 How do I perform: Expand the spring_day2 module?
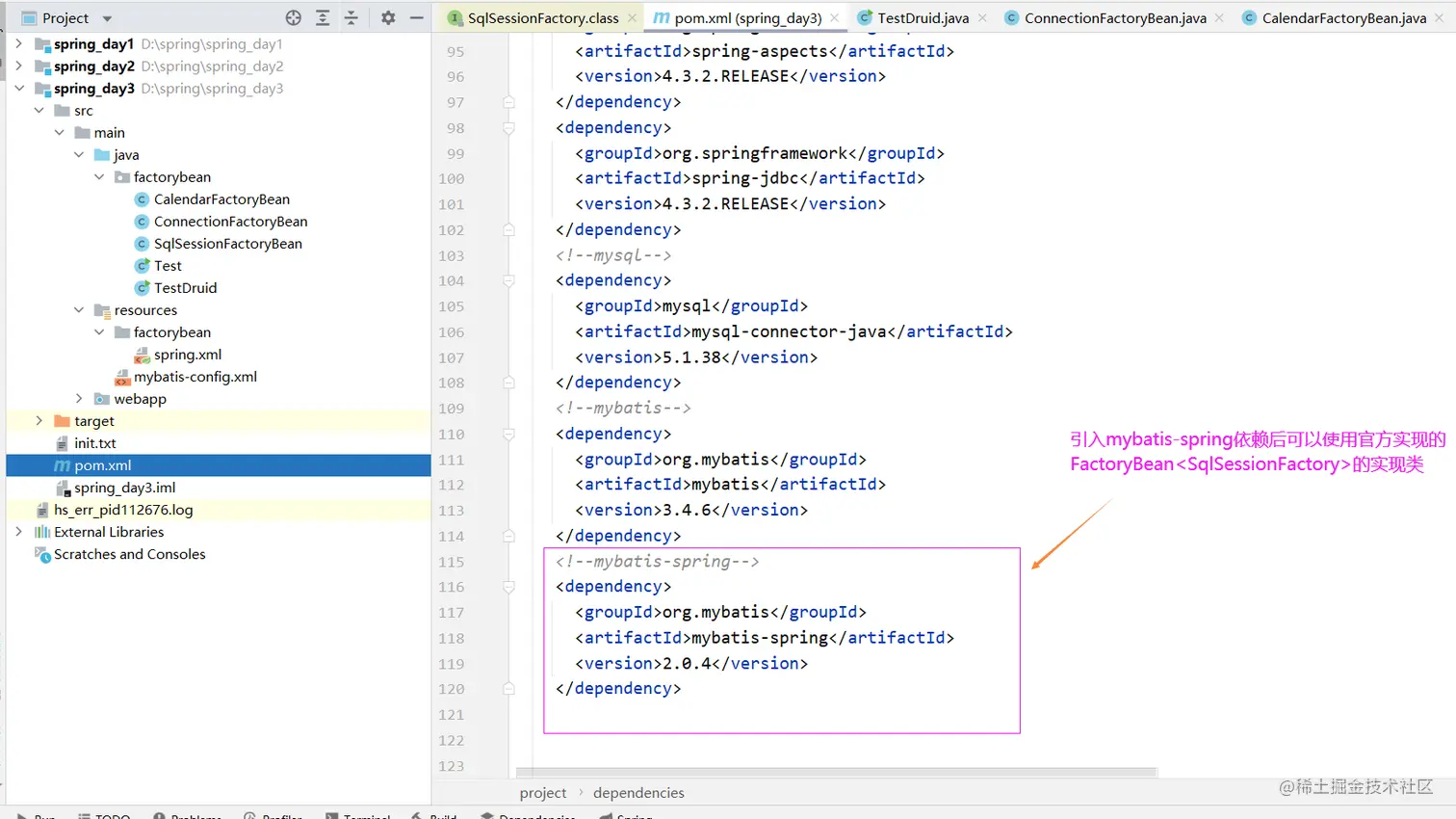pyautogui.click(x=19, y=66)
